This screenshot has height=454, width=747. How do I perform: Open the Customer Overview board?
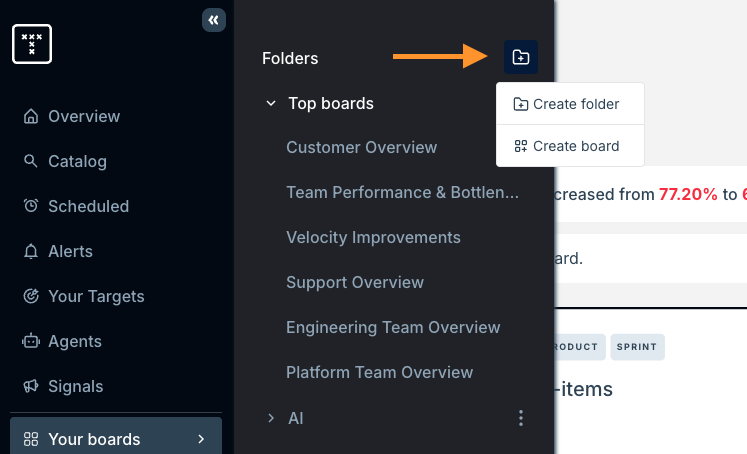[x=361, y=147]
